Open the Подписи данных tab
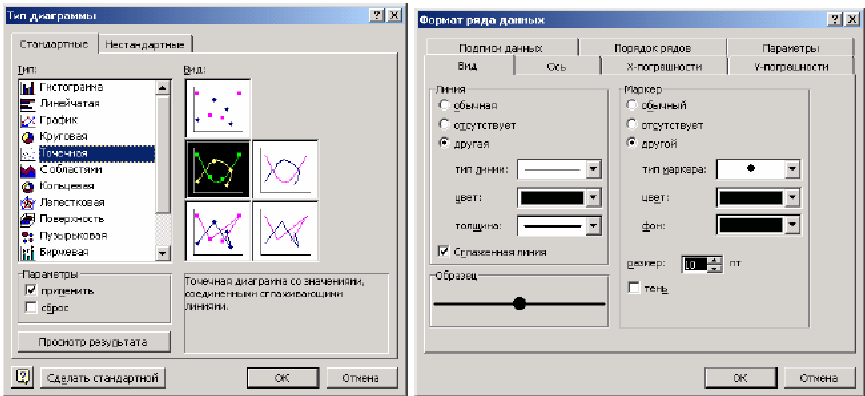 501,48
